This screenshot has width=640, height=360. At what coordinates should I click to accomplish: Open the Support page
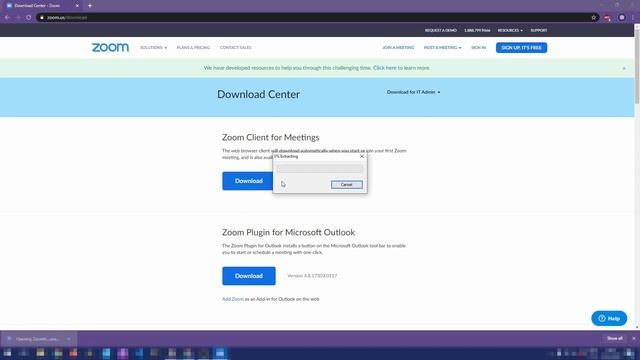539,31
